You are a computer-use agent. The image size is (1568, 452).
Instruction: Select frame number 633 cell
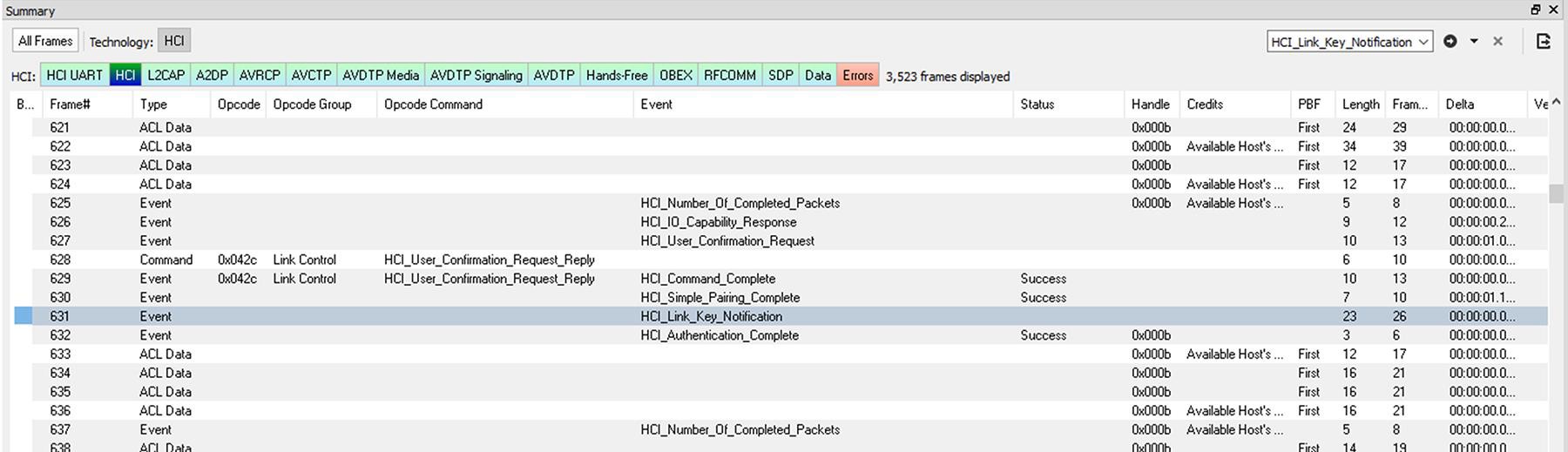[59, 354]
